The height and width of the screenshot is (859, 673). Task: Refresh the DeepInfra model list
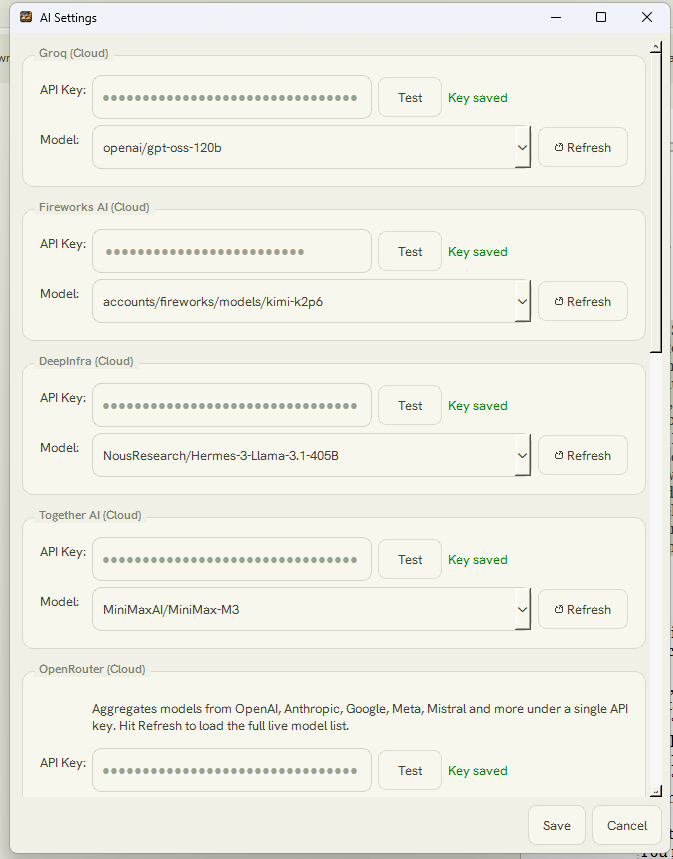point(583,455)
